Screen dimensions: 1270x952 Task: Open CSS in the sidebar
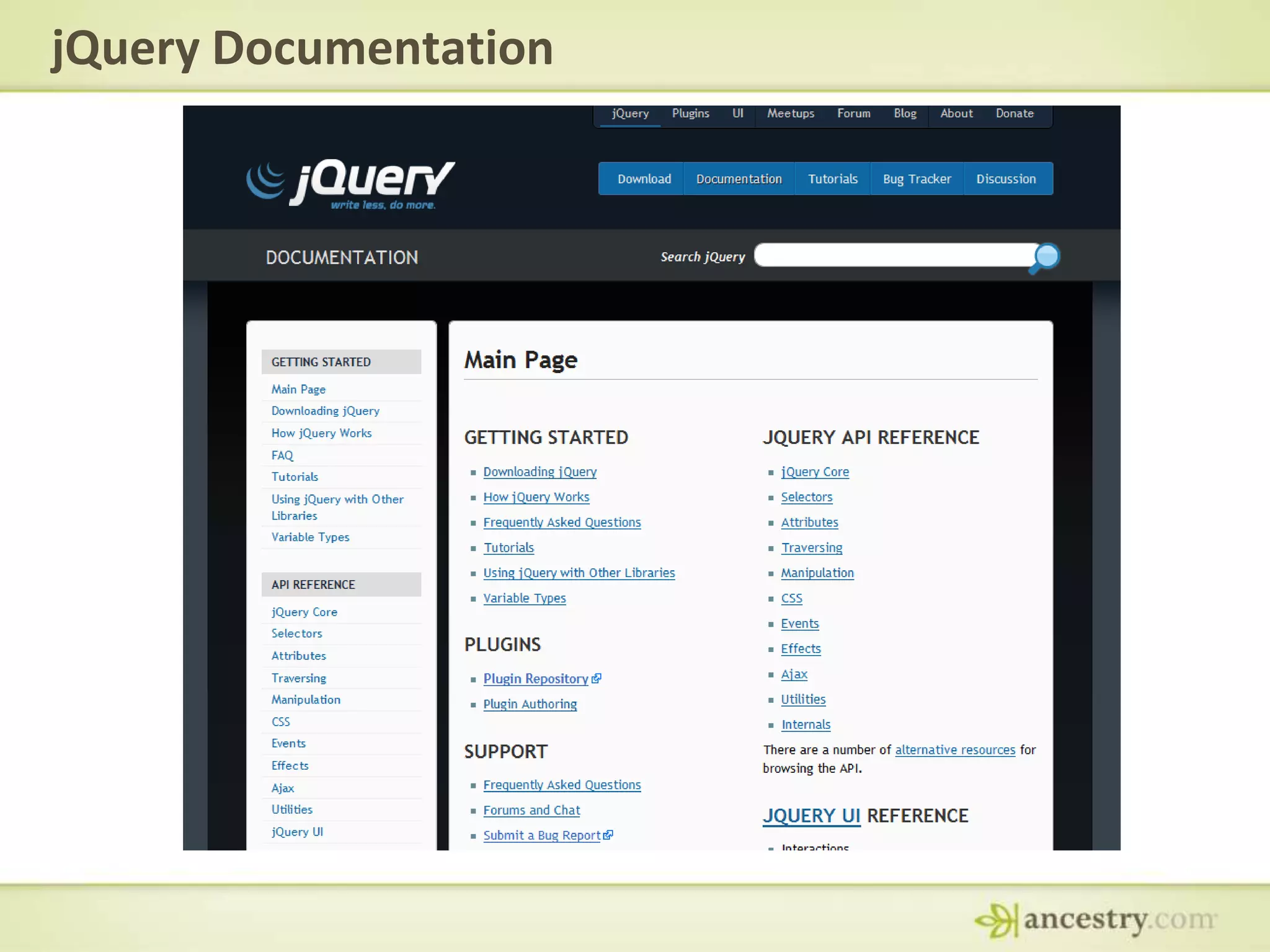(280, 722)
